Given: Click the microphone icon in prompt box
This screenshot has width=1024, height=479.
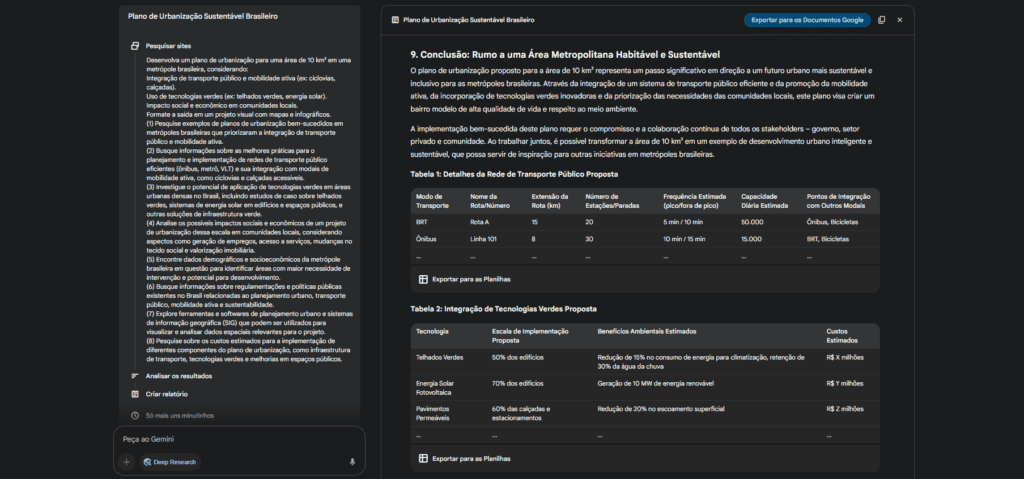Looking at the screenshot, I should 352,462.
